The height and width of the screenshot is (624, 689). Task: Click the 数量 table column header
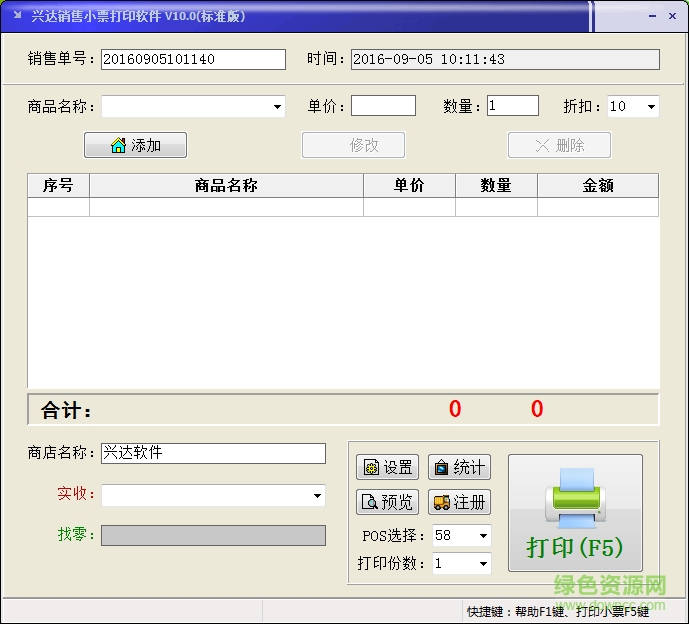tap(496, 185)
